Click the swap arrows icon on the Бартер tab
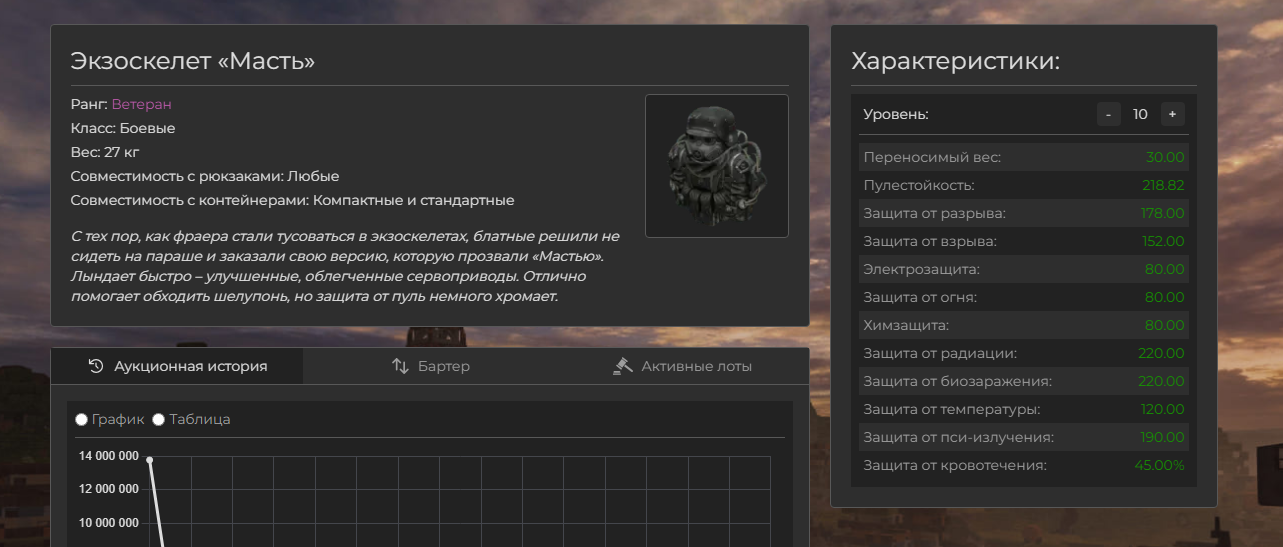The width and height of the screenshot is (1283, 547). click(x=400, y=366)
